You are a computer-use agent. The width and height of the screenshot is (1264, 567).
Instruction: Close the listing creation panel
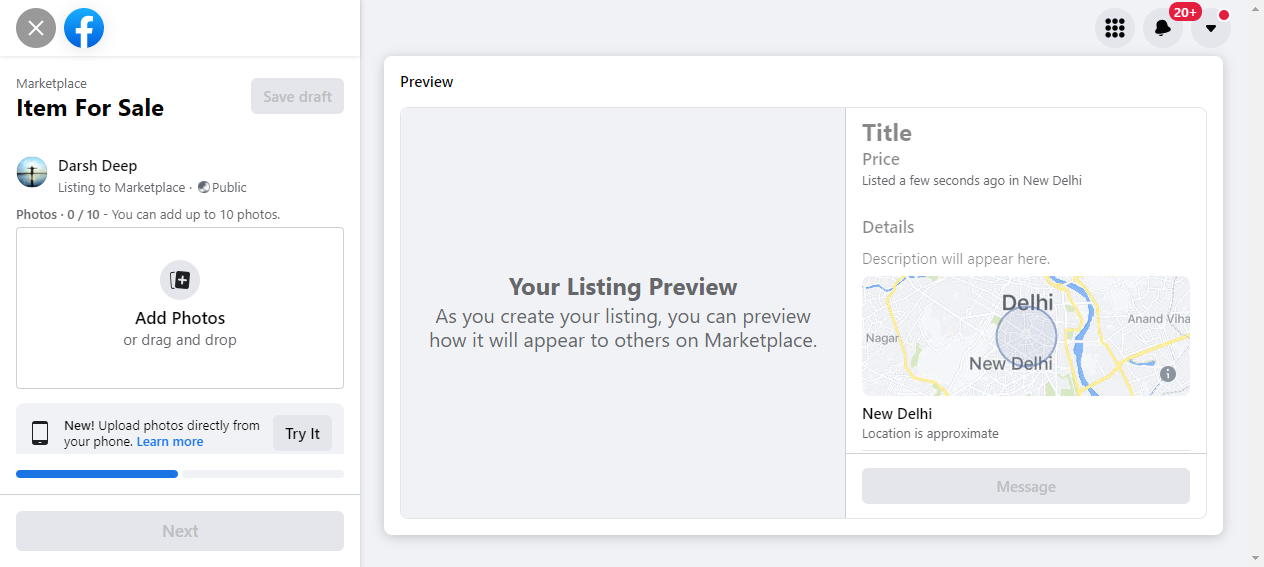(36, 28)
